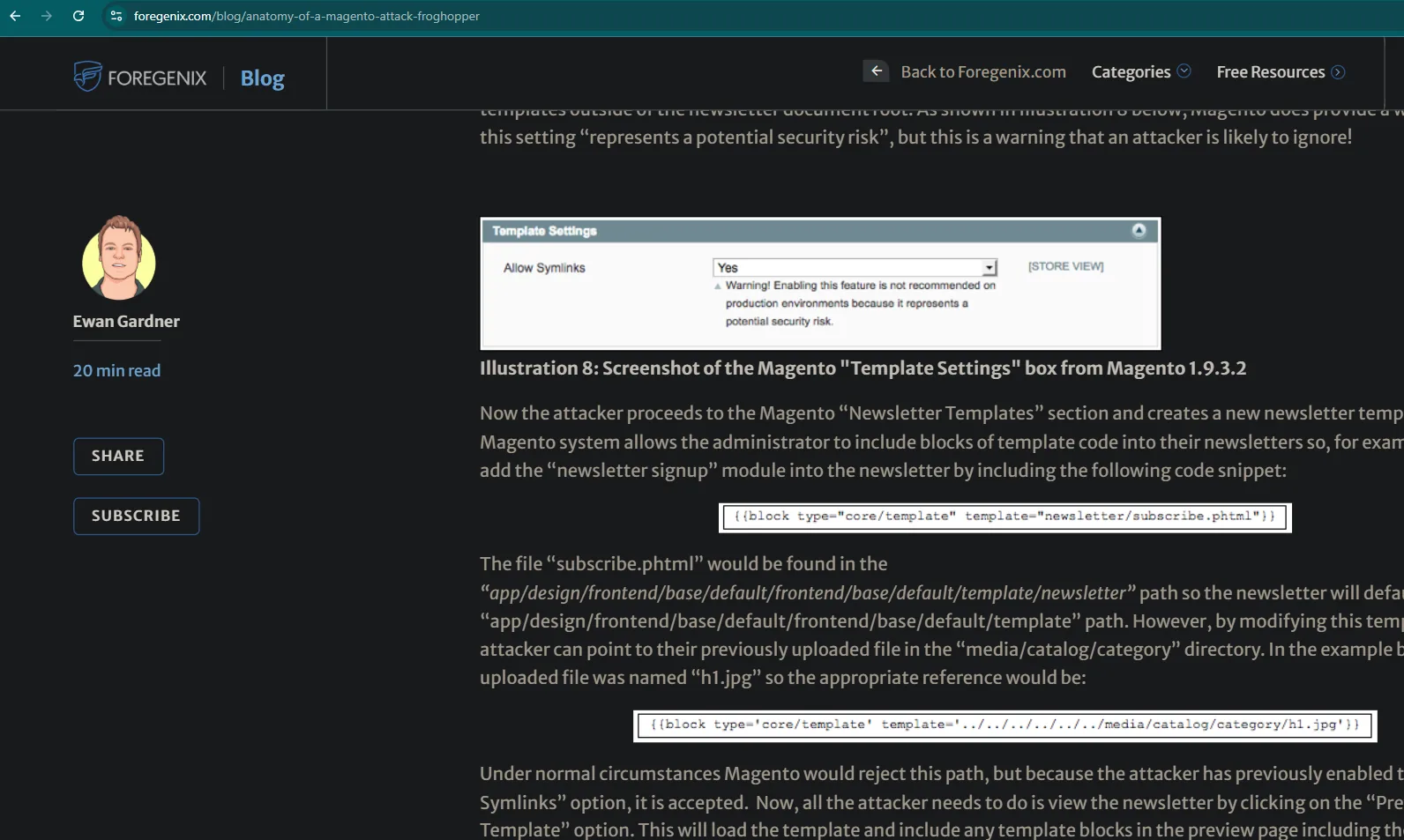Open the Allow Symlinks Yes dropdown

[x=855, y=267]
